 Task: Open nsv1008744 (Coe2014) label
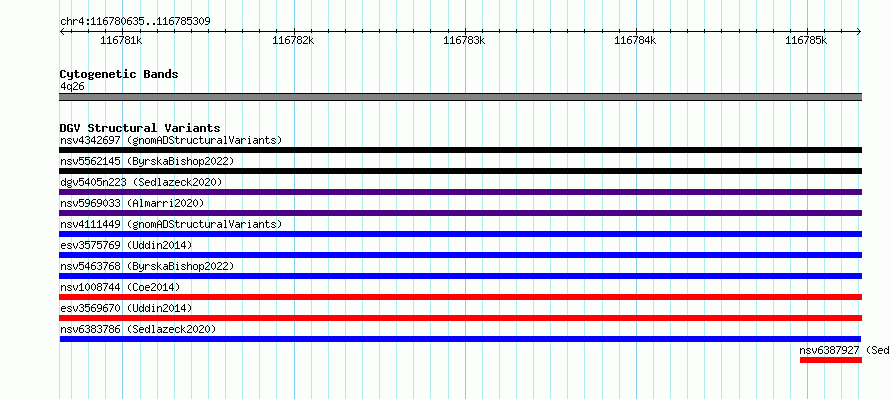tap(120, 287)
